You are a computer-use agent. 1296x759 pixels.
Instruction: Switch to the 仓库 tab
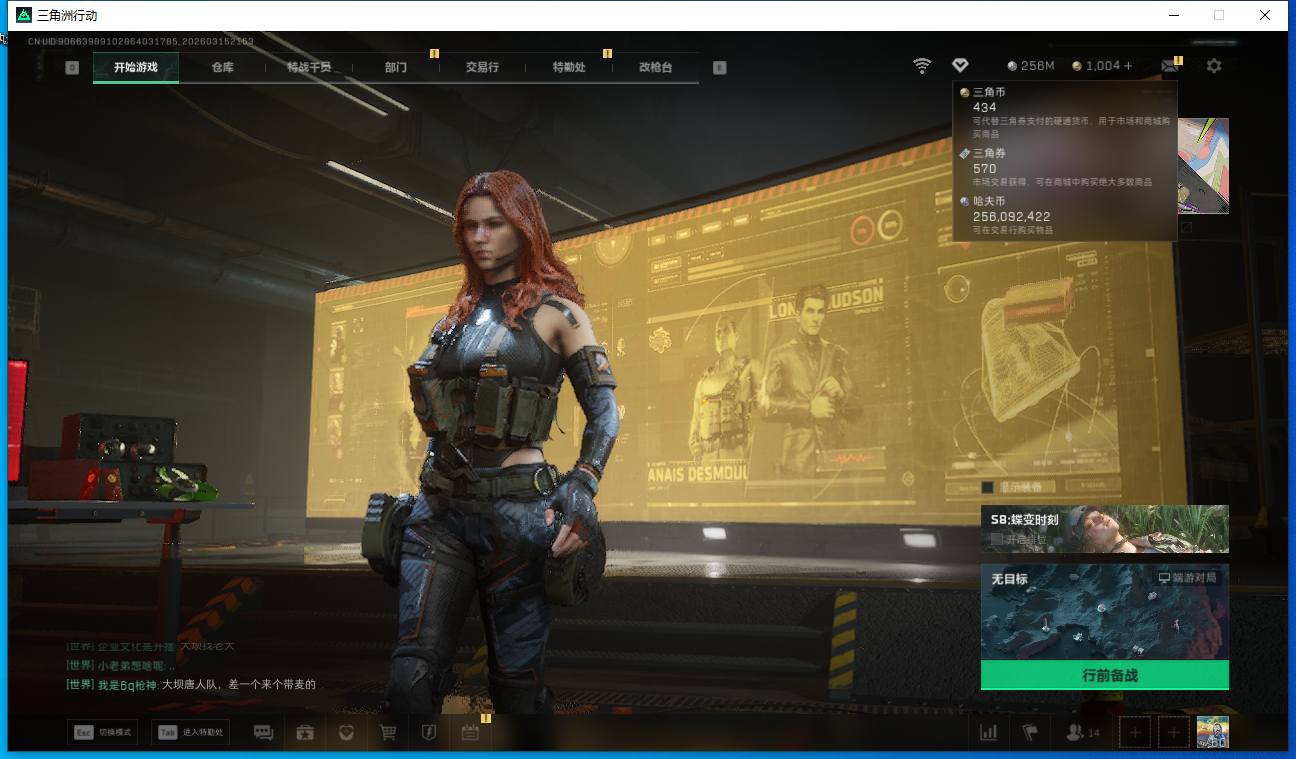click(222, 67)
